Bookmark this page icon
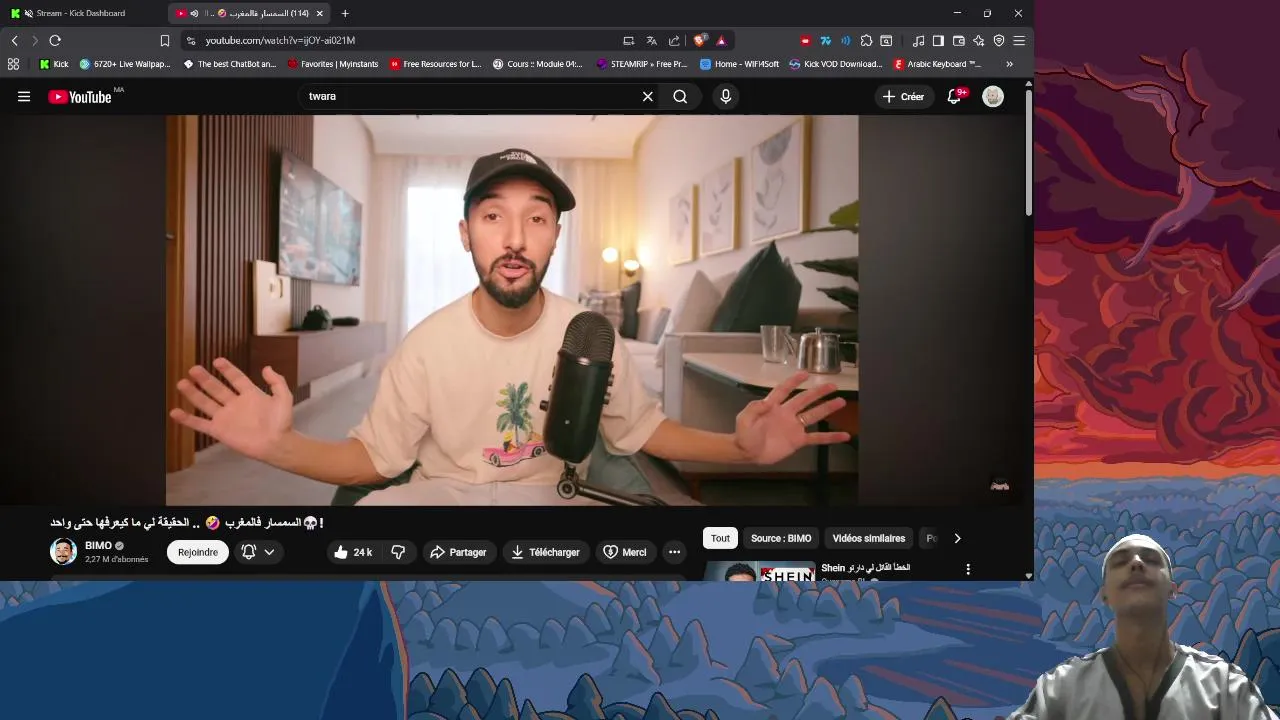 165,40
